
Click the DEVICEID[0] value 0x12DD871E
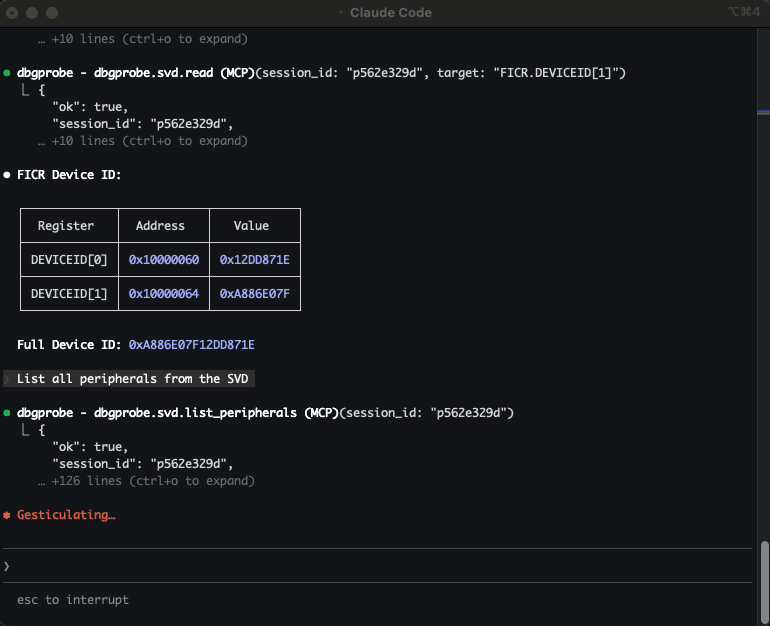click(x=254, y=260)
